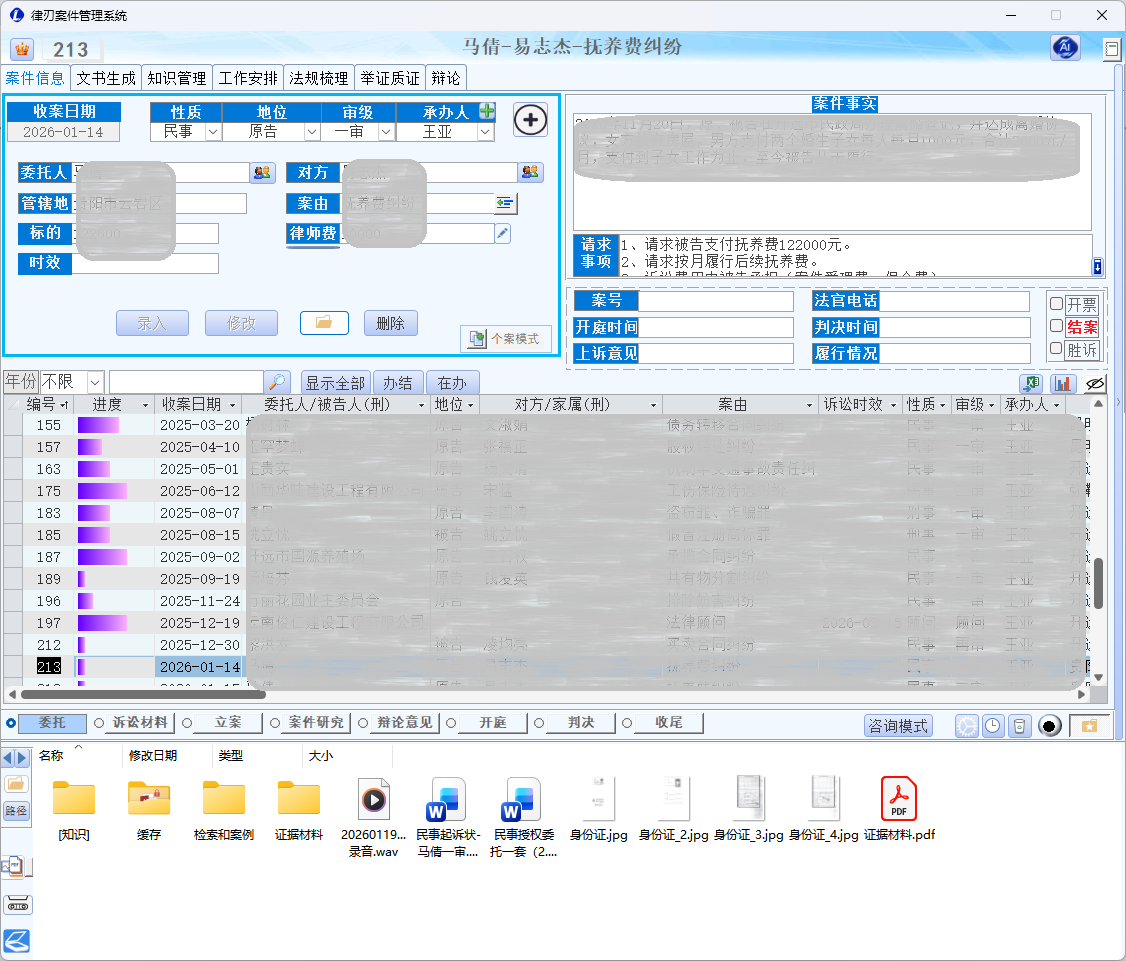Screen dimensions: 1126x961
Task: Expand the 性质 dropdown showing 民事
Action: point(213,132)
